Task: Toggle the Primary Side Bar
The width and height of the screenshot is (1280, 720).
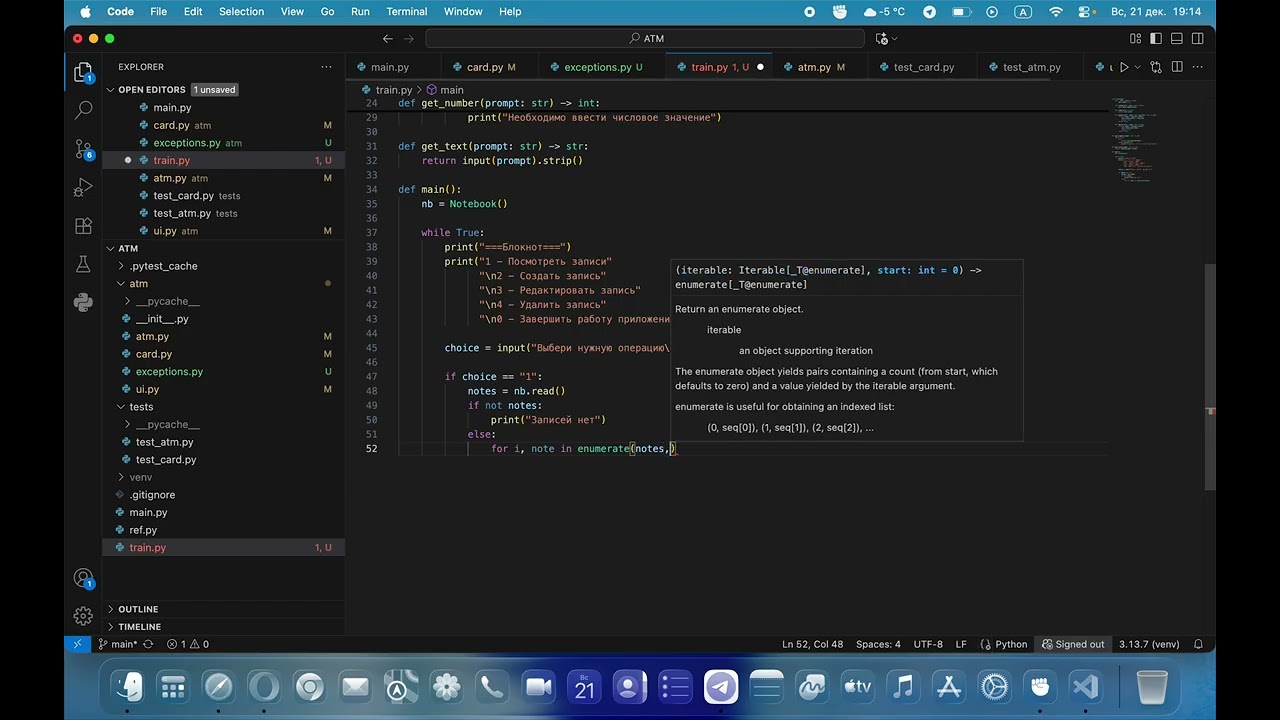Action: (1156, 39)
